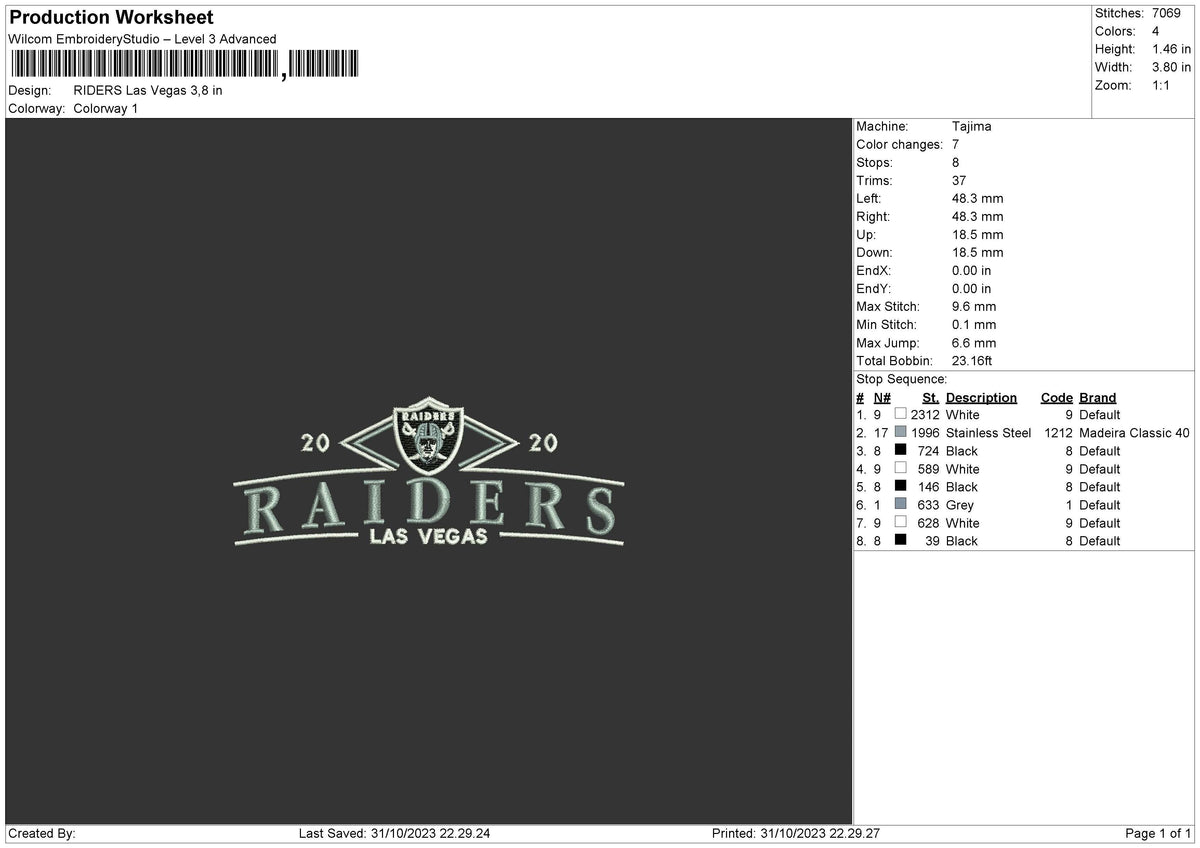Click the 'Printed: 31/10/2023 22.29.27' footer text
This screenshot has height=848, width=1200.
(x=796, y=833)
